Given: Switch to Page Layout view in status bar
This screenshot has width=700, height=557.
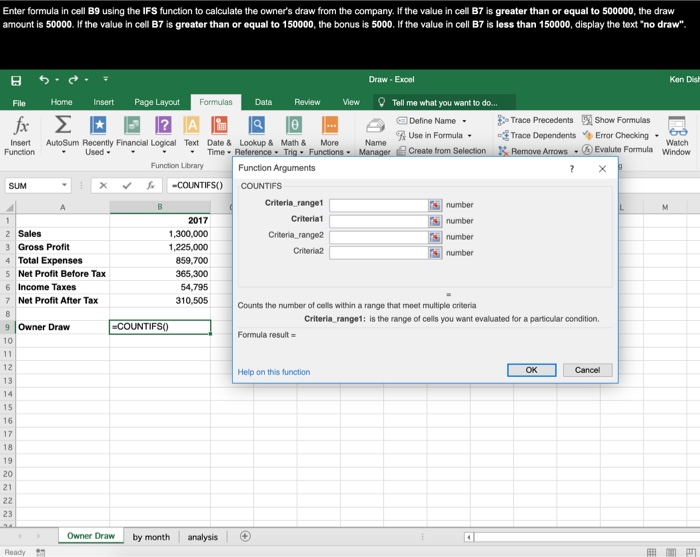Looking at the screenshot, I should pyautogui.click(x=671, y=553).
